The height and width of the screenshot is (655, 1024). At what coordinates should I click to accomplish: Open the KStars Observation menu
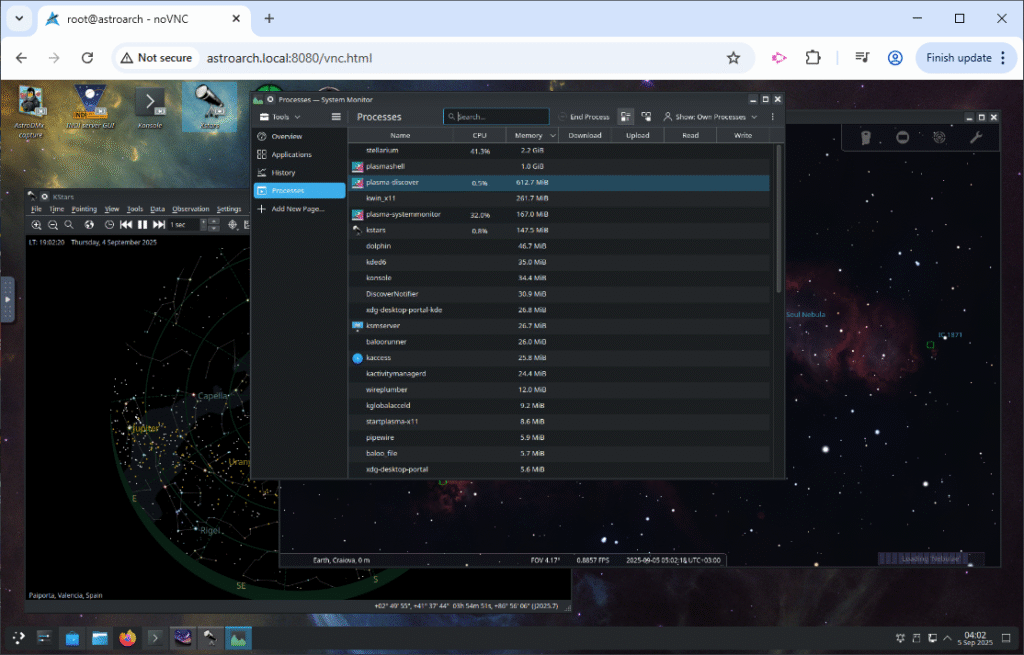click(x=191, y=209)
